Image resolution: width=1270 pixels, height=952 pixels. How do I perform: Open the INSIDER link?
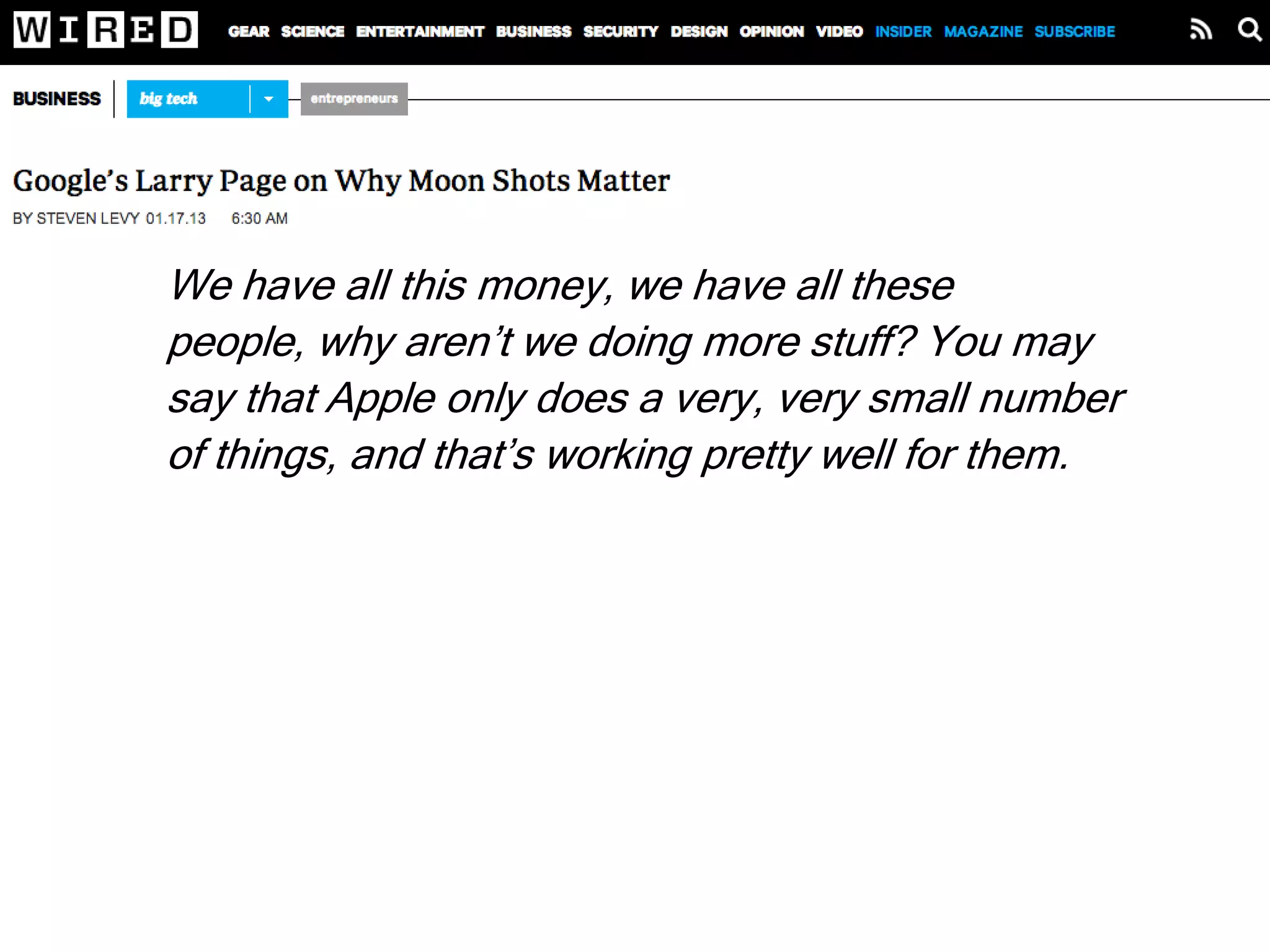coord(904,32)
